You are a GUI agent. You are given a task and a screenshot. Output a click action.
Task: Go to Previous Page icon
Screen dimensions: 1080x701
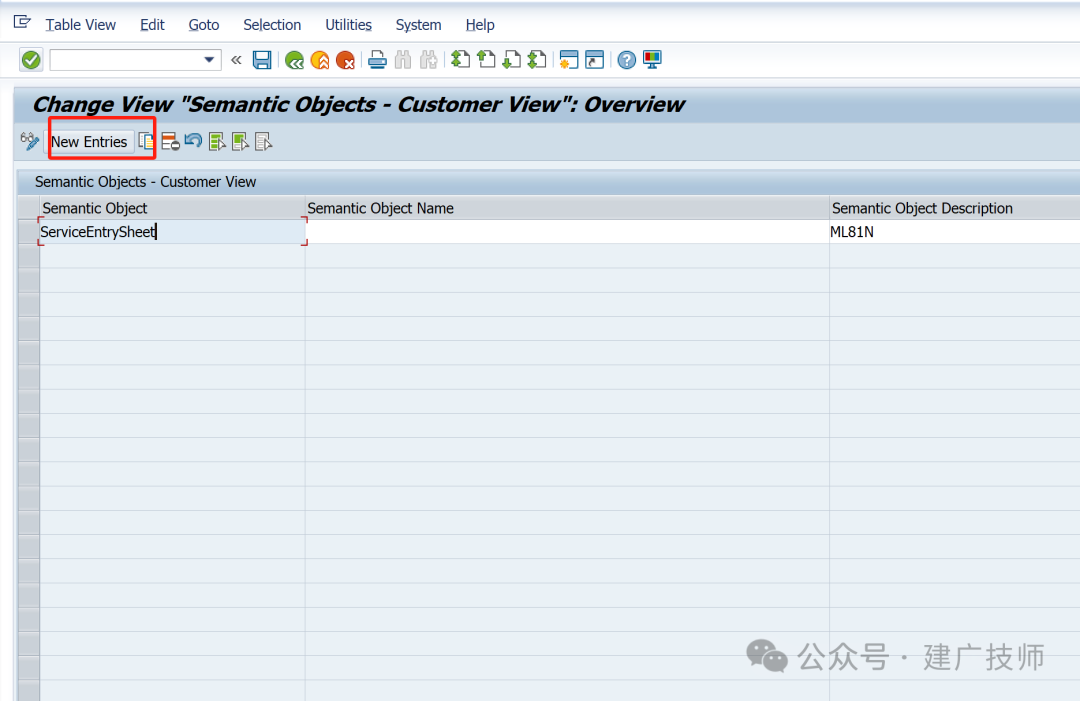(x=486, y=60)
